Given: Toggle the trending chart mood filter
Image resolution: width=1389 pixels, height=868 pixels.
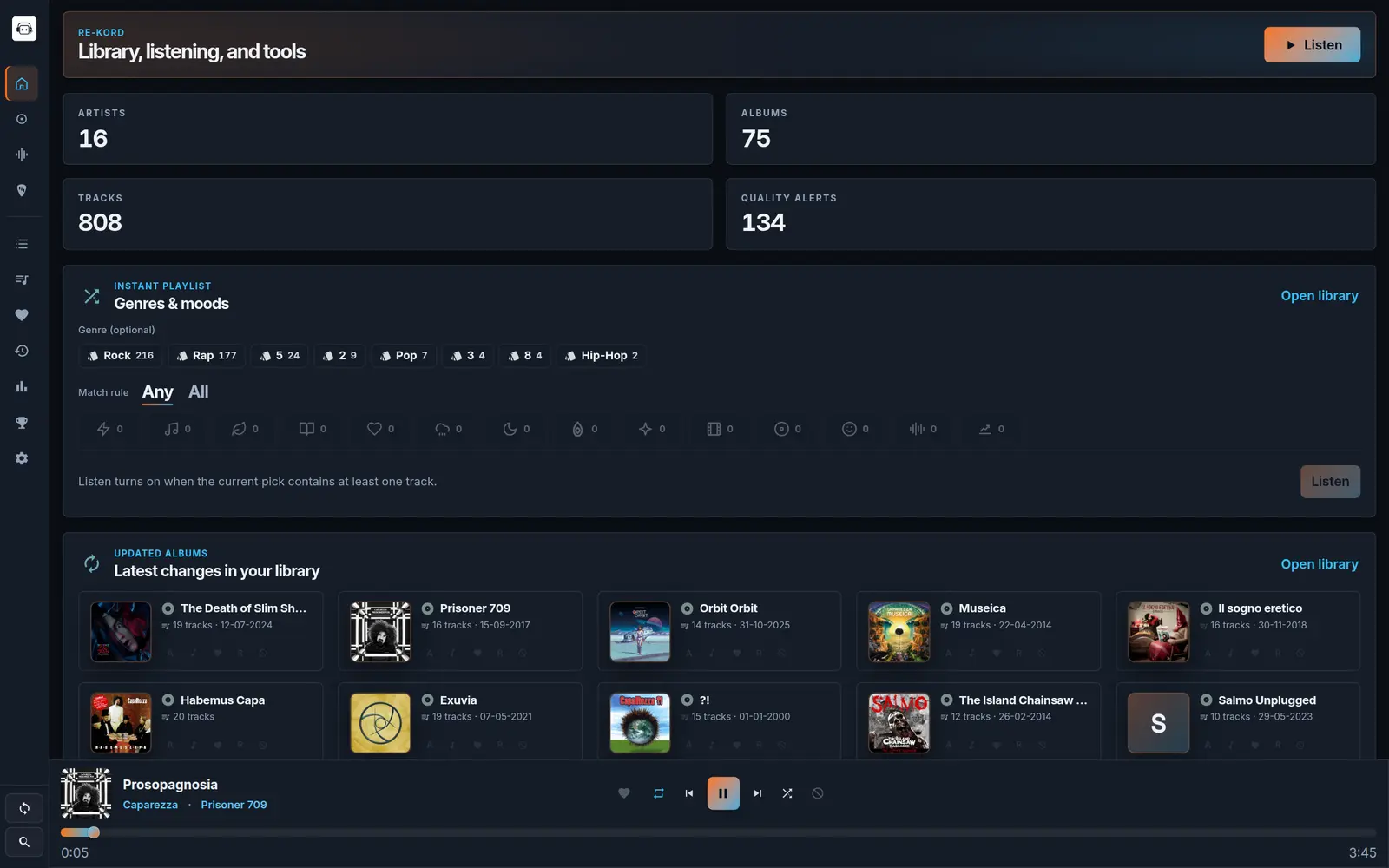Looking at the screenshot, I should pos(991,429).
